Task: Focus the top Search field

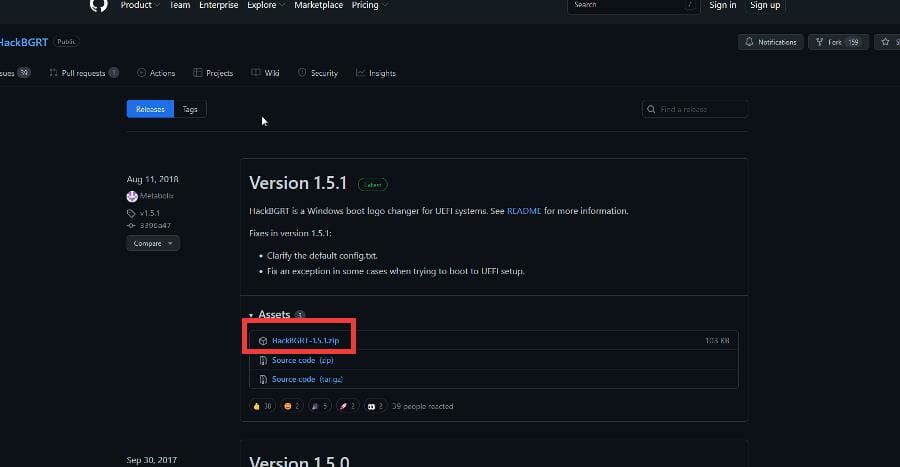Action: point(634,5)
